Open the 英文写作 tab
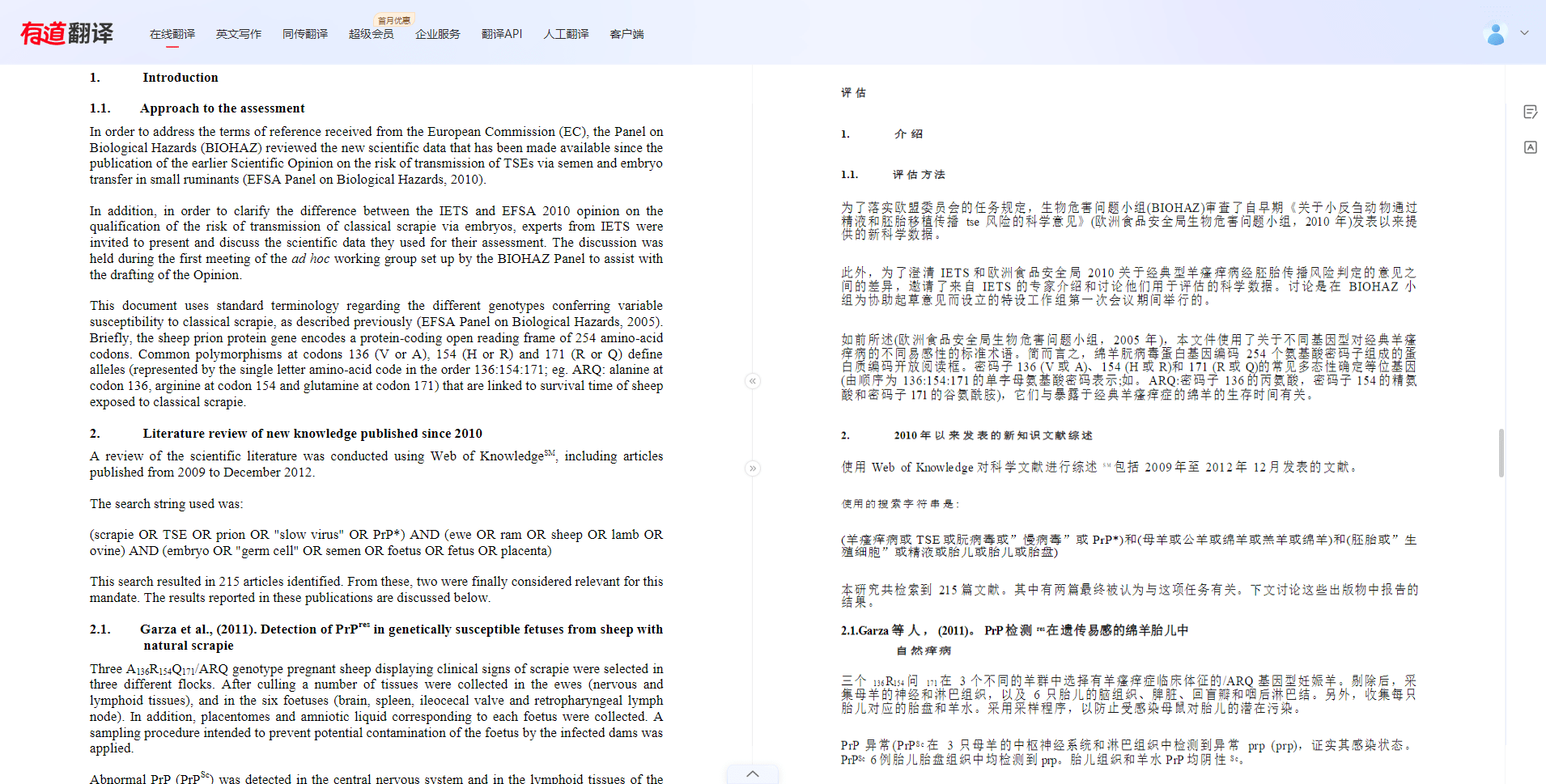The width and height of the screenshot is (1546, 784). point(239,34)
